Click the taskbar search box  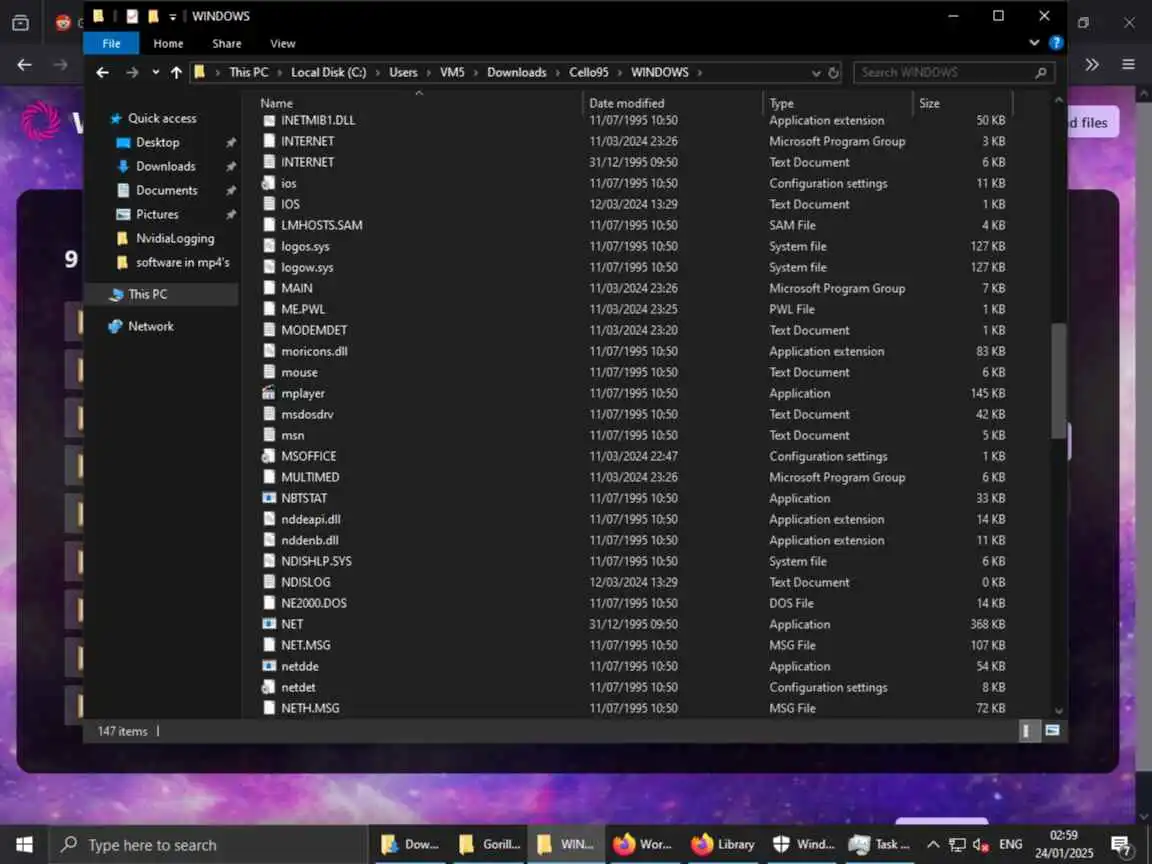tap(207, 845)
